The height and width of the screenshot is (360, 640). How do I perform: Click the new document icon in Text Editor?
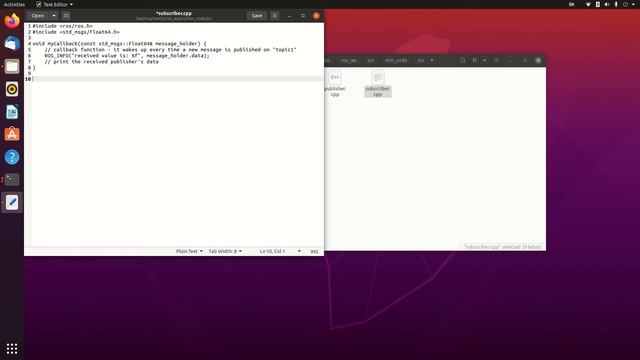(66, 16)
